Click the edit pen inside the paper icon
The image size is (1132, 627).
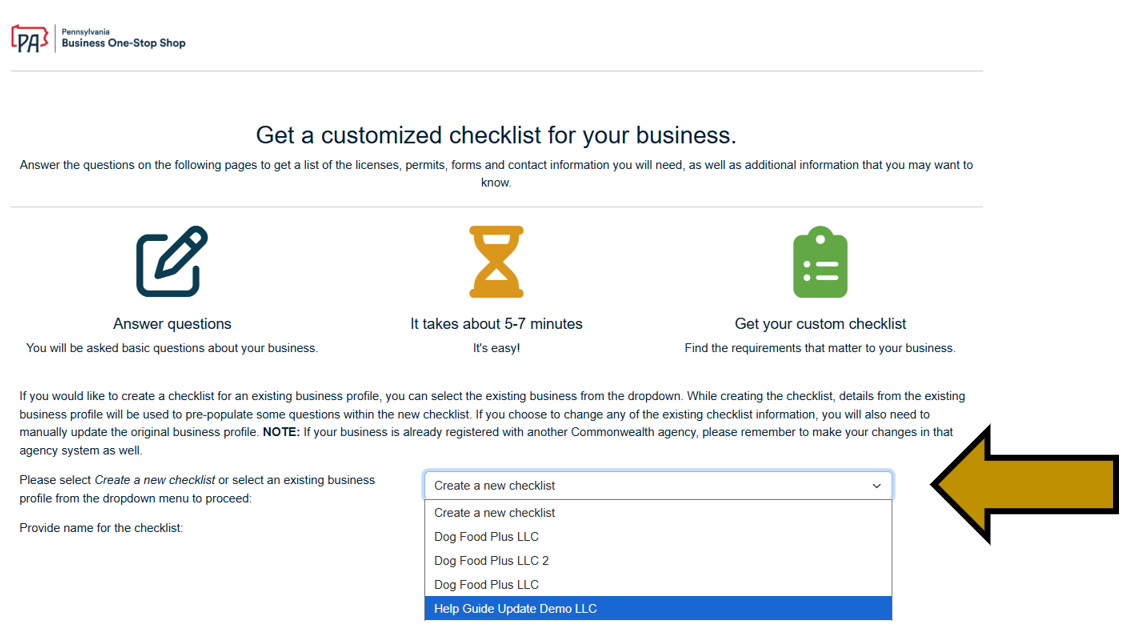point(180,250)
